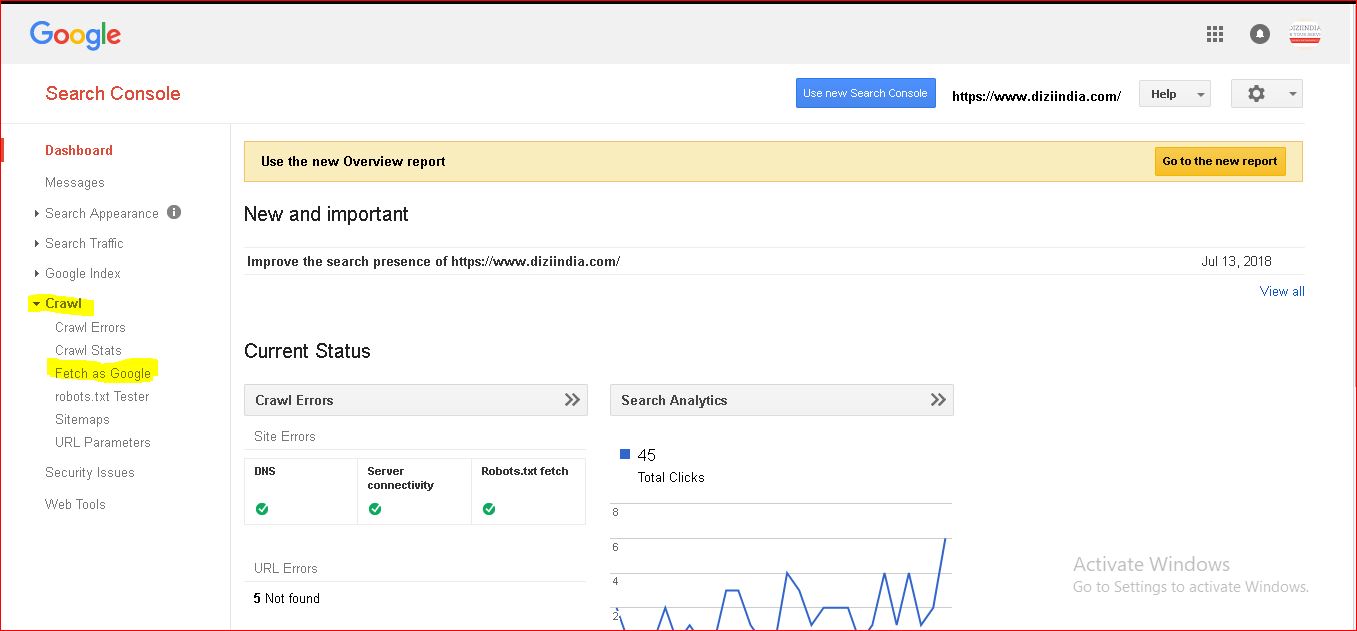Image resolution: width=1357 pixels, height=631 pixels.
Task: Click the URL Errors label
Action: point(286,568)
